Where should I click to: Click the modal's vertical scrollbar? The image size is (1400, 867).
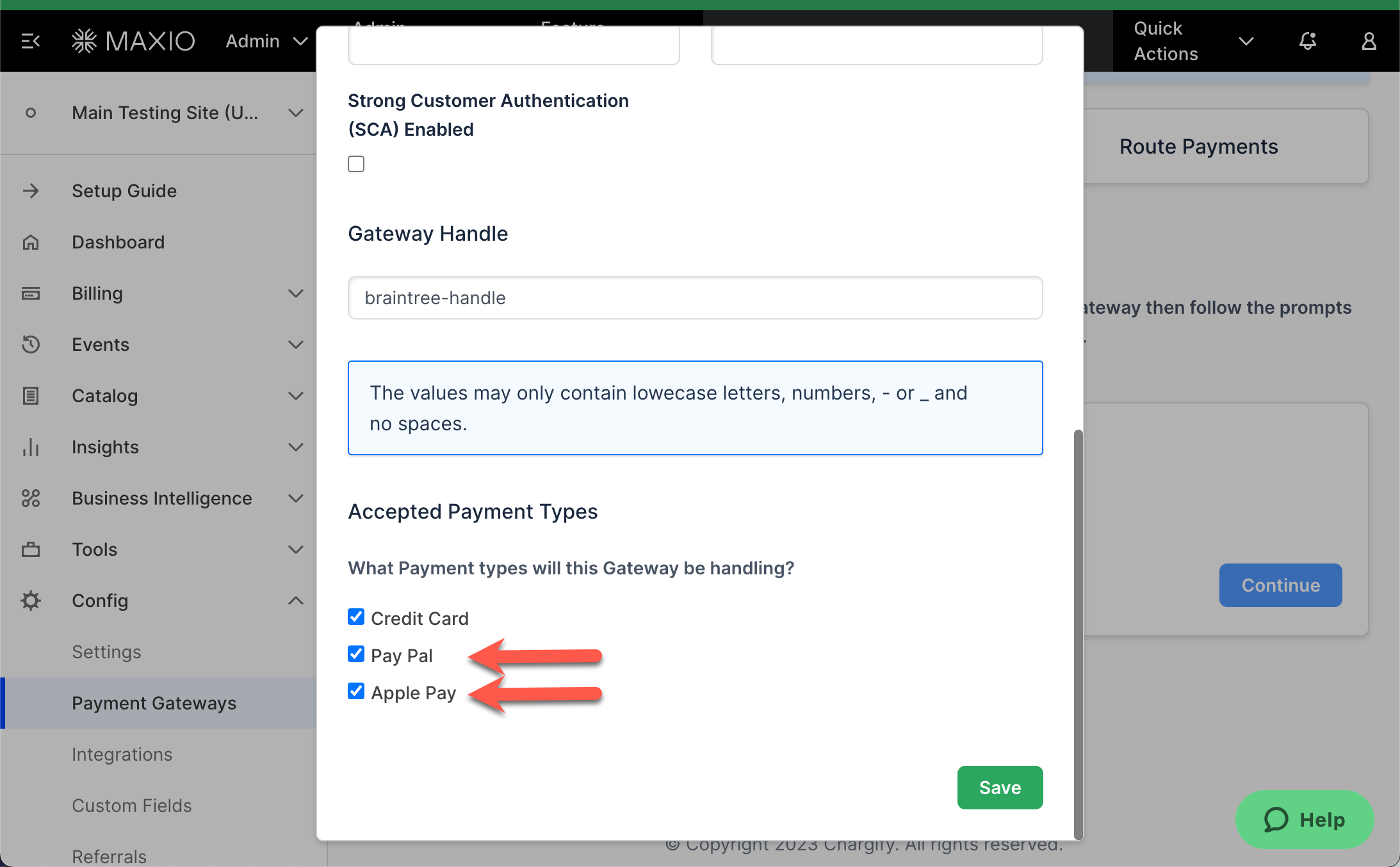pyautogui.click(x=1078, y=634)
